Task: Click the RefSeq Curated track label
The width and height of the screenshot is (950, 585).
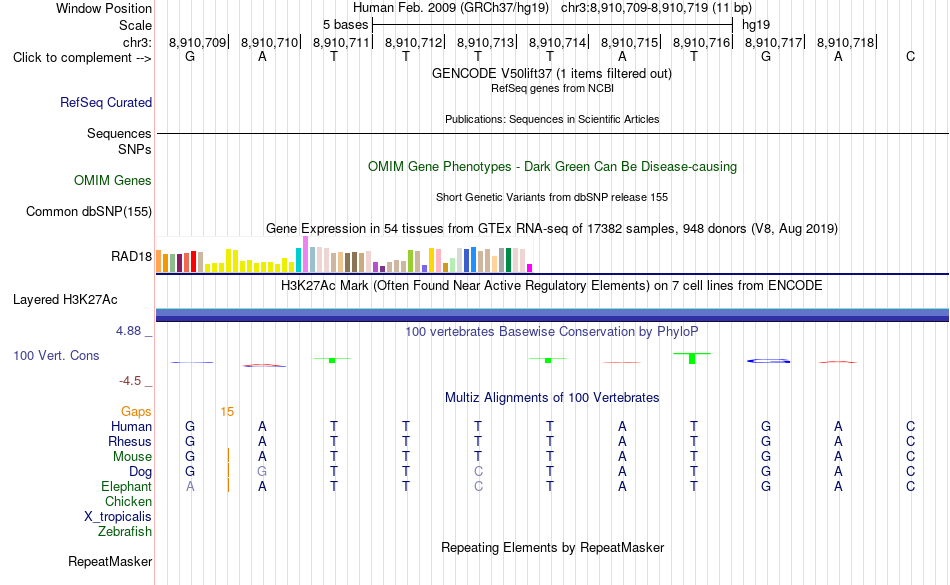Action: 105,102
